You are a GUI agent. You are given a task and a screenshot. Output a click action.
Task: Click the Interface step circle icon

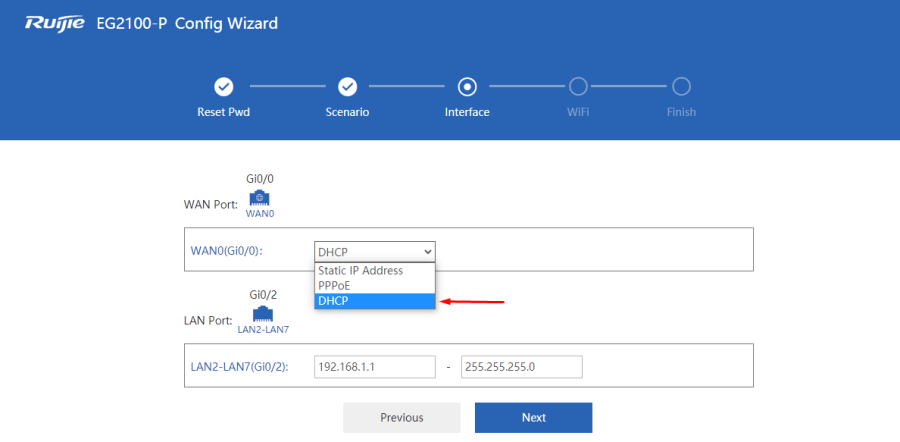(x=467, y=87)
